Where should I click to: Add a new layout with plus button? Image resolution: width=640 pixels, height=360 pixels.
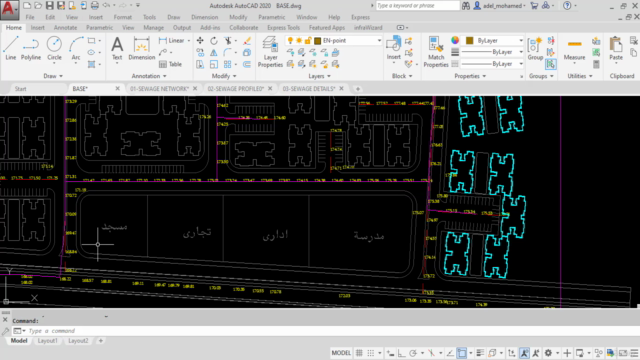click(x=100, y=341)
